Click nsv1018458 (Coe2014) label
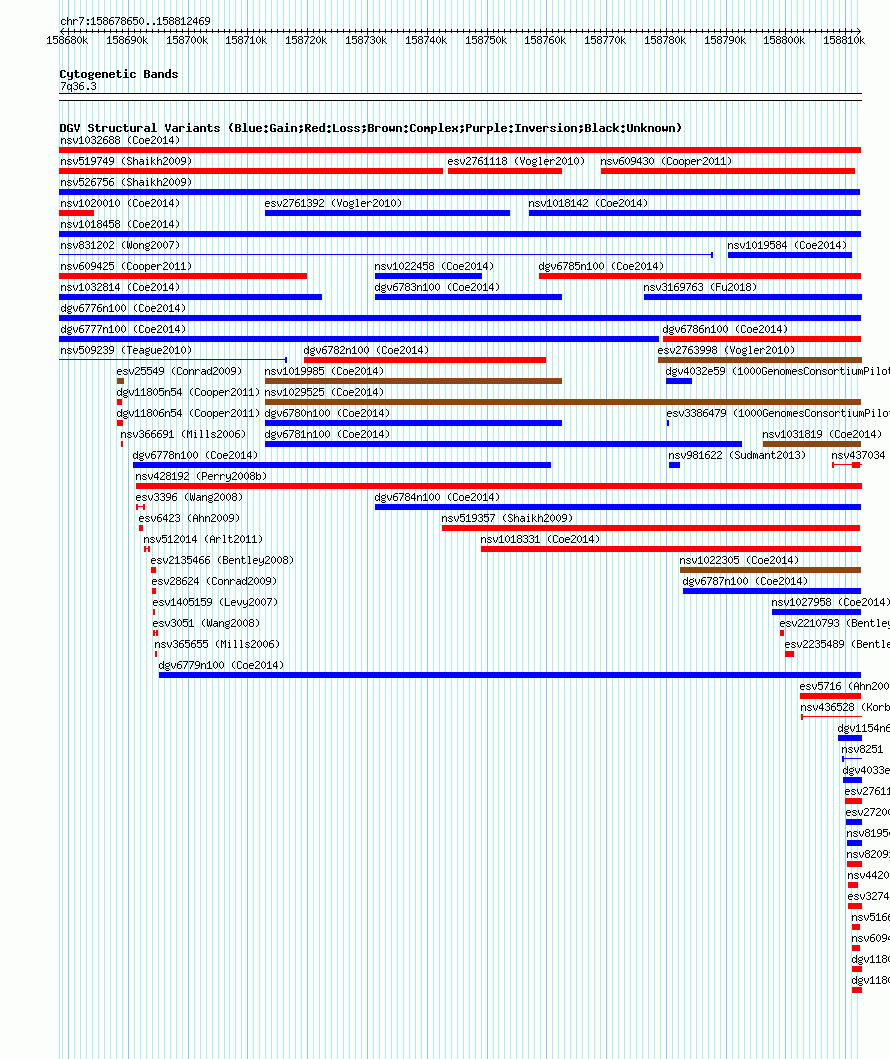Image resolution: width=890 pixels, height=1059 pixels. tap(120, 224)
